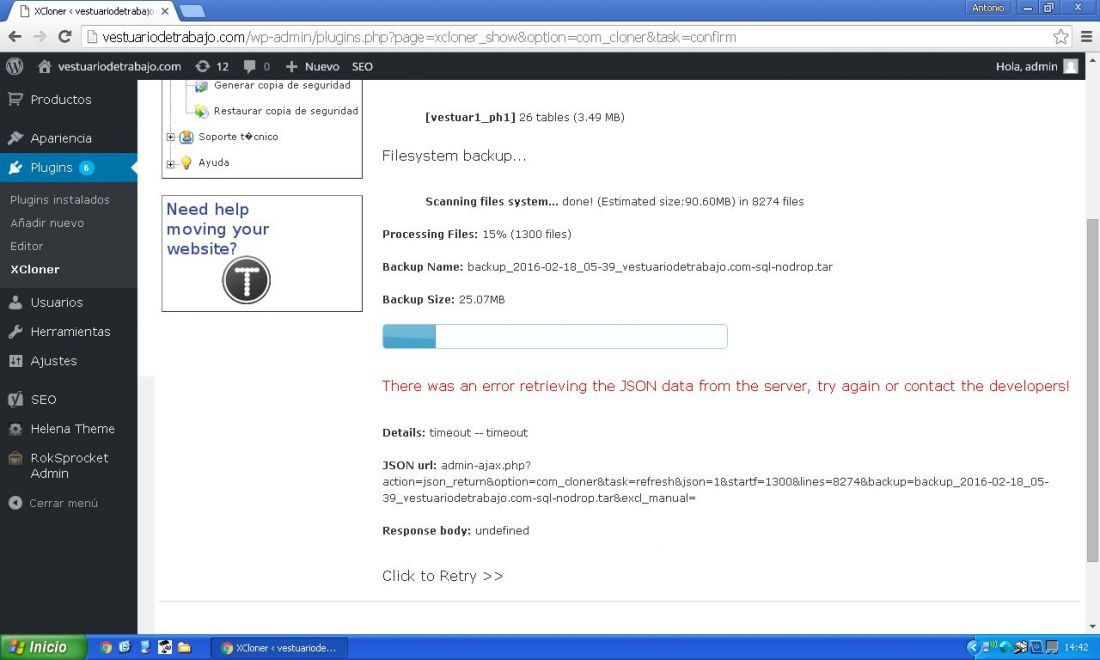Click the Restaurar copia de seguridad icon
The width and height of the screenshot is (1100, 660).
pos(201,112)
